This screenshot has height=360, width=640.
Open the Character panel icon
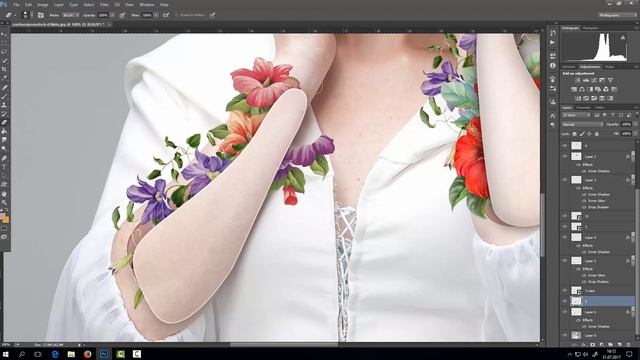[553, 116]
